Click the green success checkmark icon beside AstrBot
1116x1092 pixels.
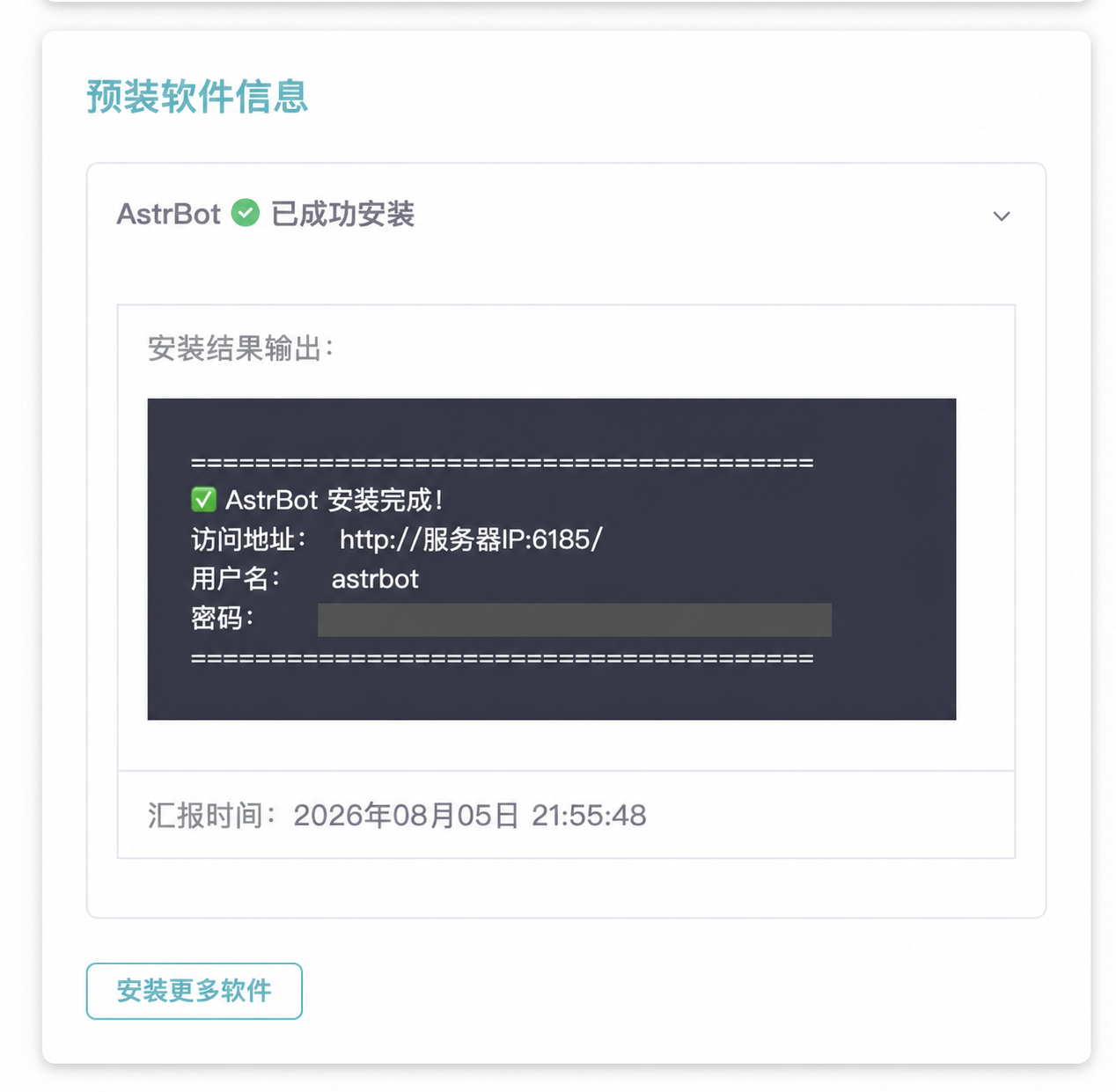pyautogui.click(x=246, y=213)
